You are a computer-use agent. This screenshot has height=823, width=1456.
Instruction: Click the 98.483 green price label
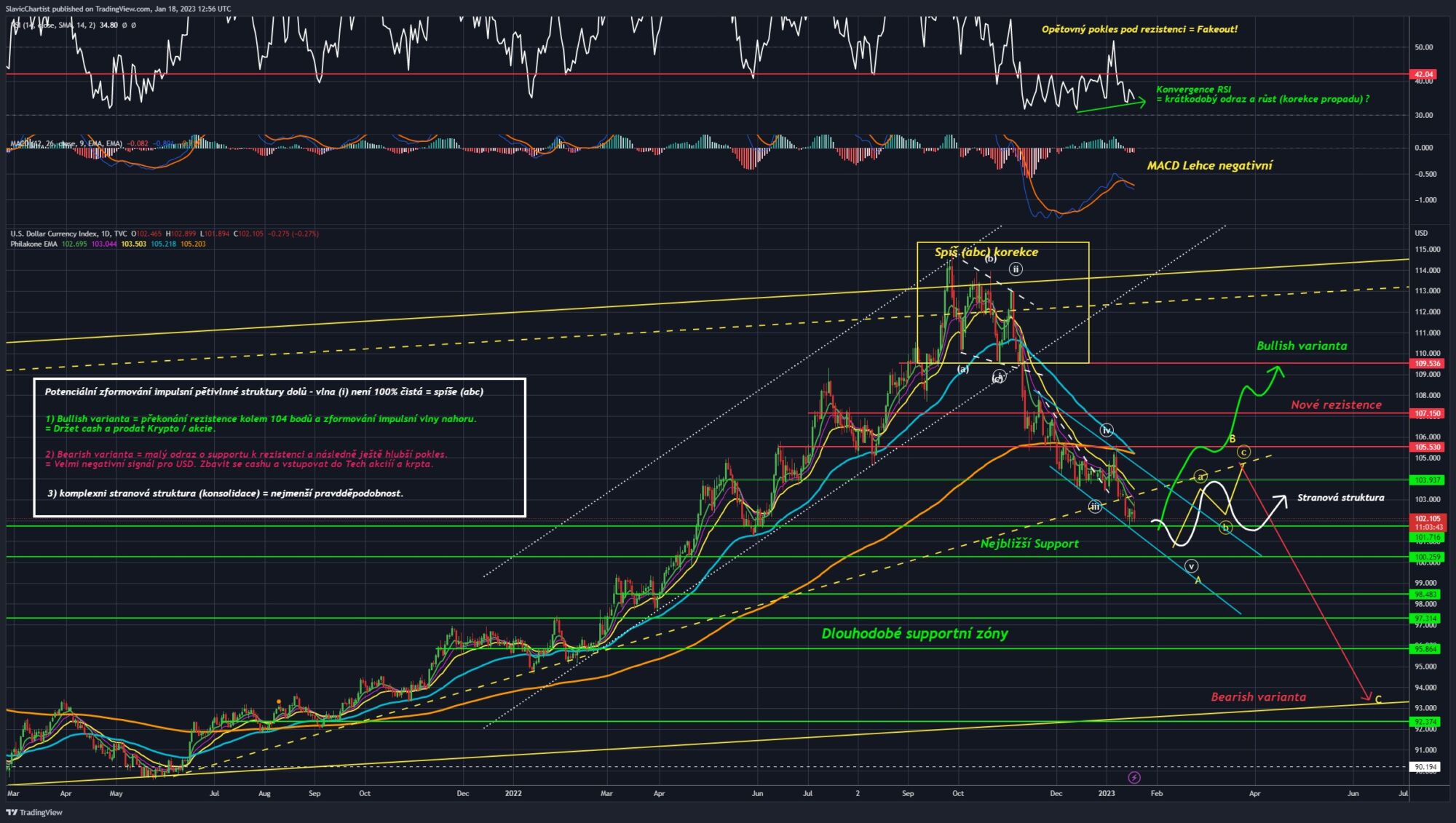pos(1427,594)
